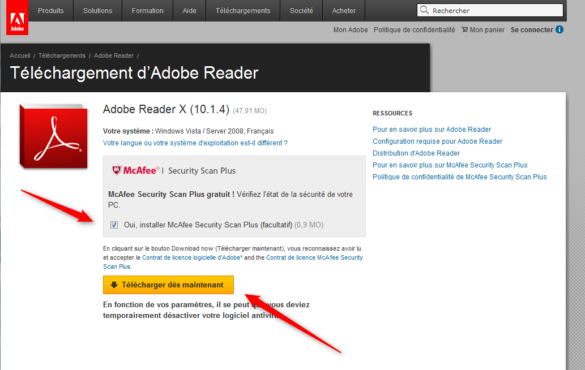The height and width of the screenshot is (370, 585).
Task: Open Politique de confidentialité de McAfee link
Action: point(459,177)
